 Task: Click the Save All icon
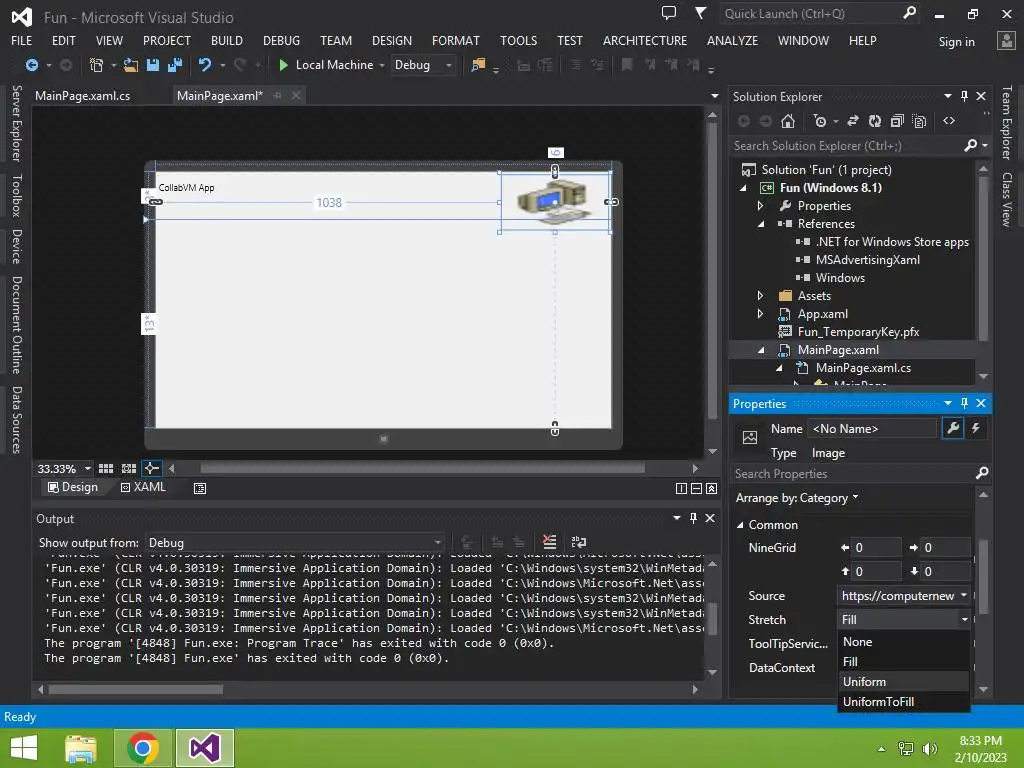[x=174, y=65]
